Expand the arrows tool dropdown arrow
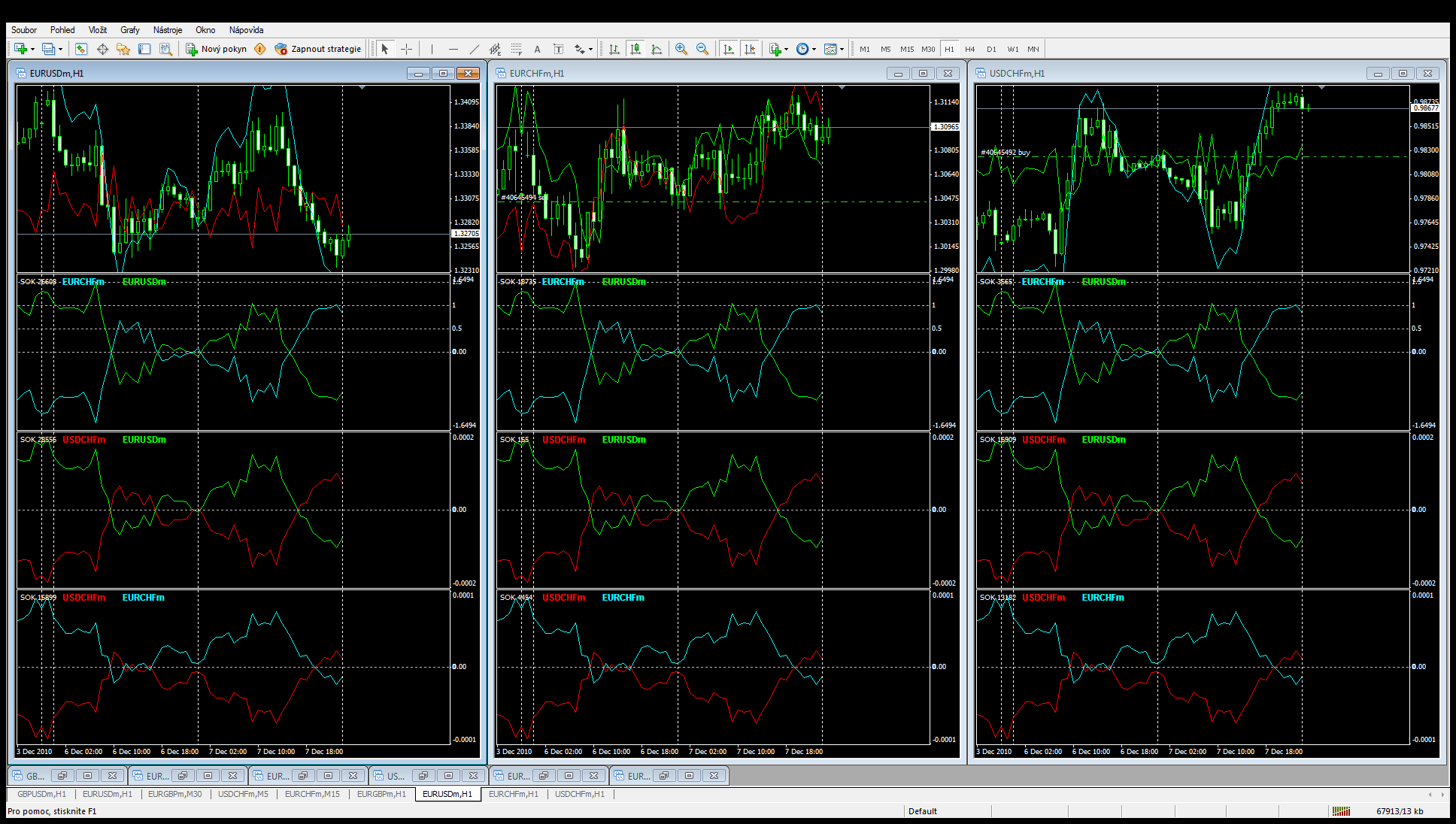Screen dimensions: 1456x824 (590, 50)
